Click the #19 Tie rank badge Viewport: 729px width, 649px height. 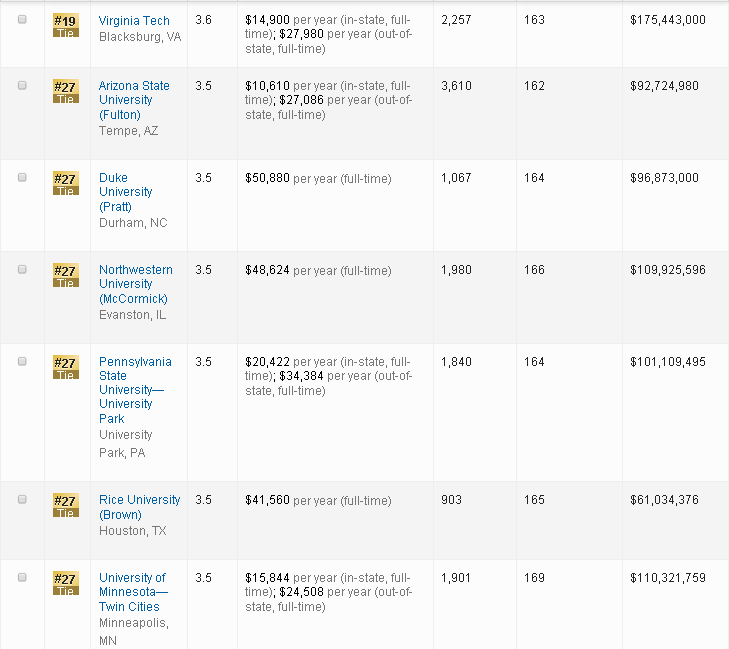click(x=65, y=26)
